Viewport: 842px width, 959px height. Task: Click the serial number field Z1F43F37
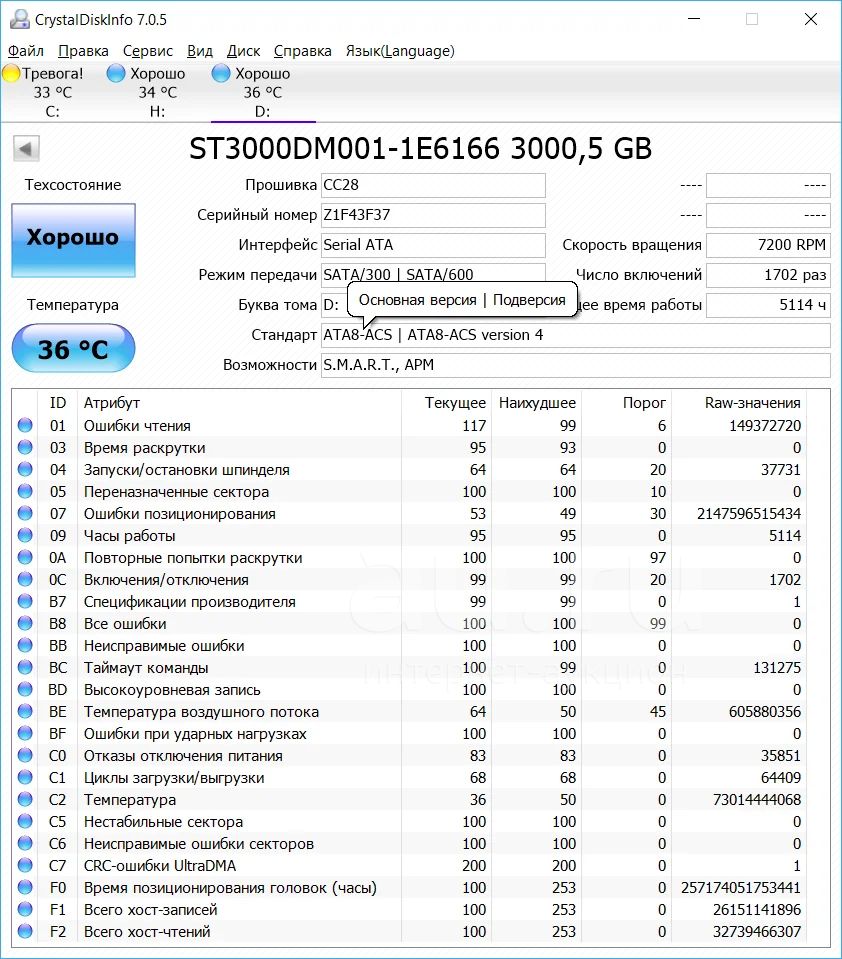433,215
